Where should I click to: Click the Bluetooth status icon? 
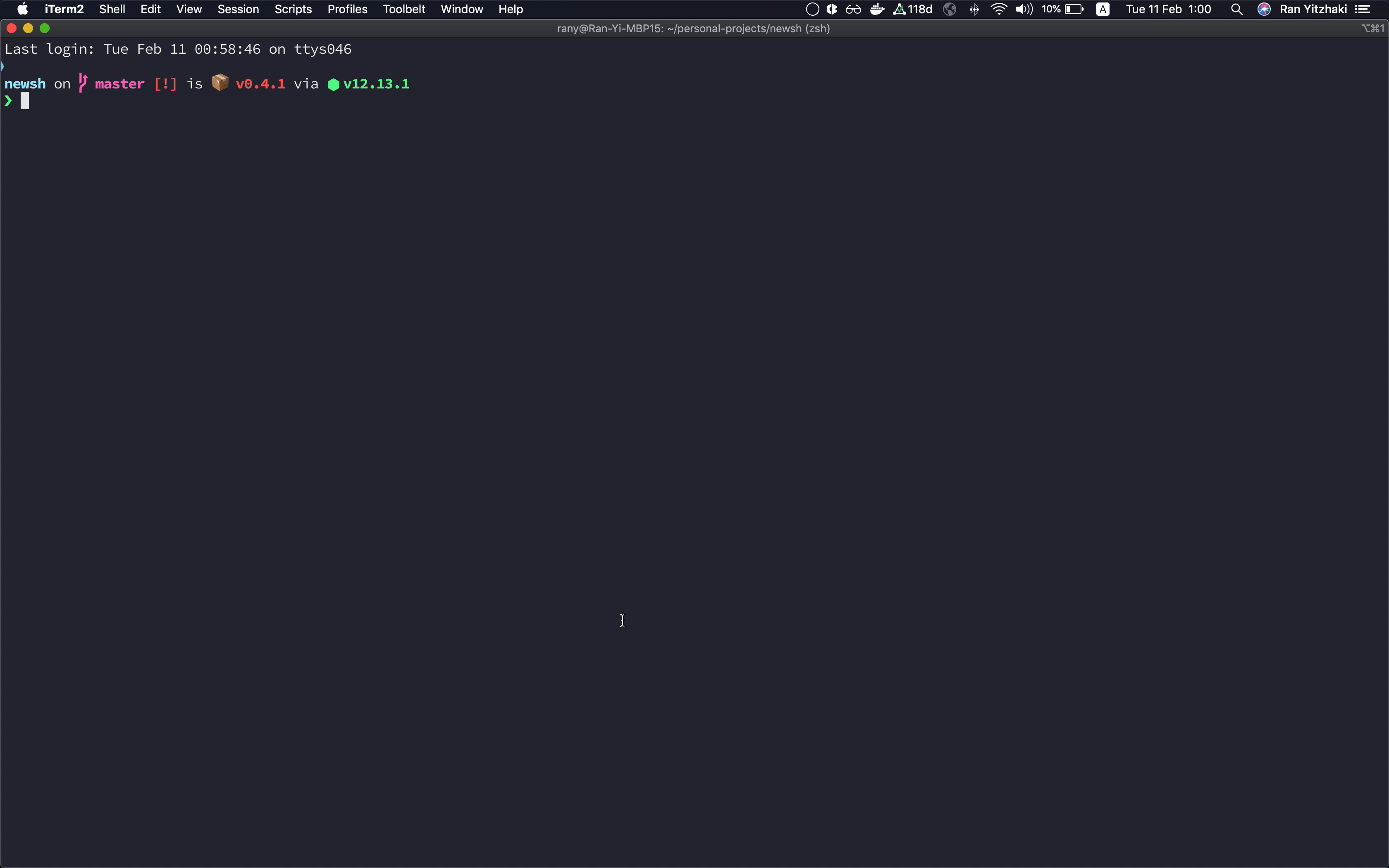[974, 9]
